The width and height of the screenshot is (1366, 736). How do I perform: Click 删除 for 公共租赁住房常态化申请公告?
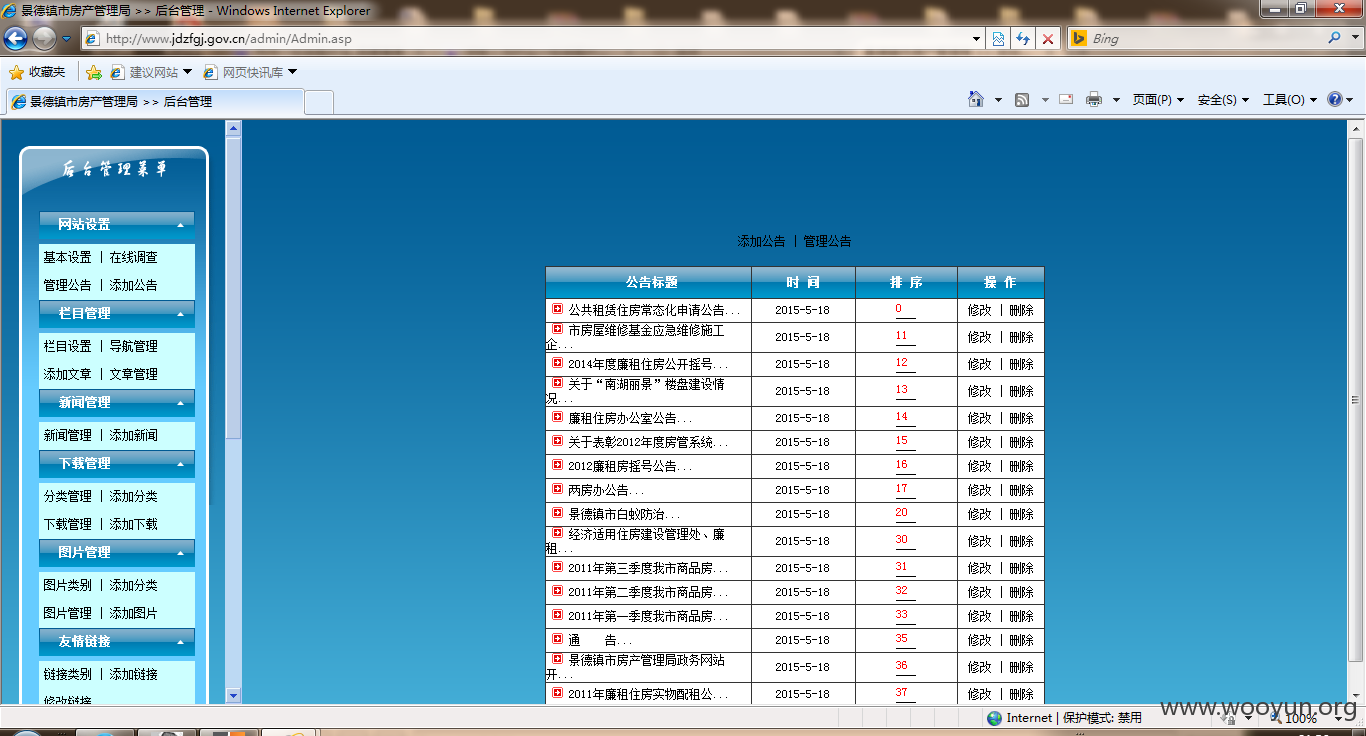click(1021, 310)
